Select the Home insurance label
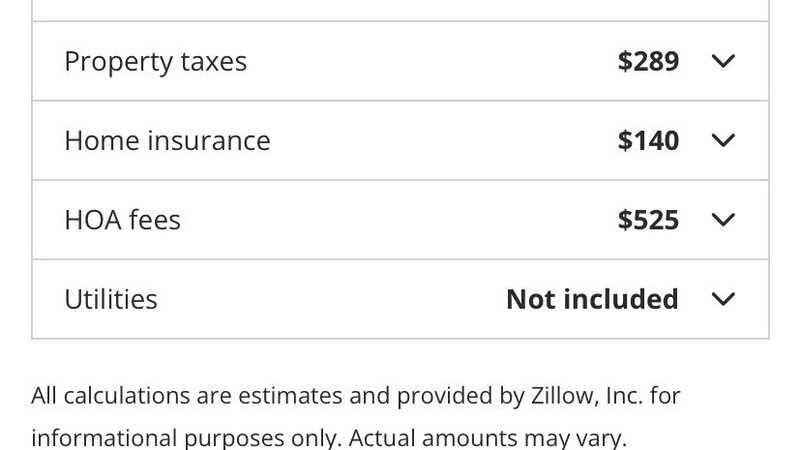 [167, 140]
